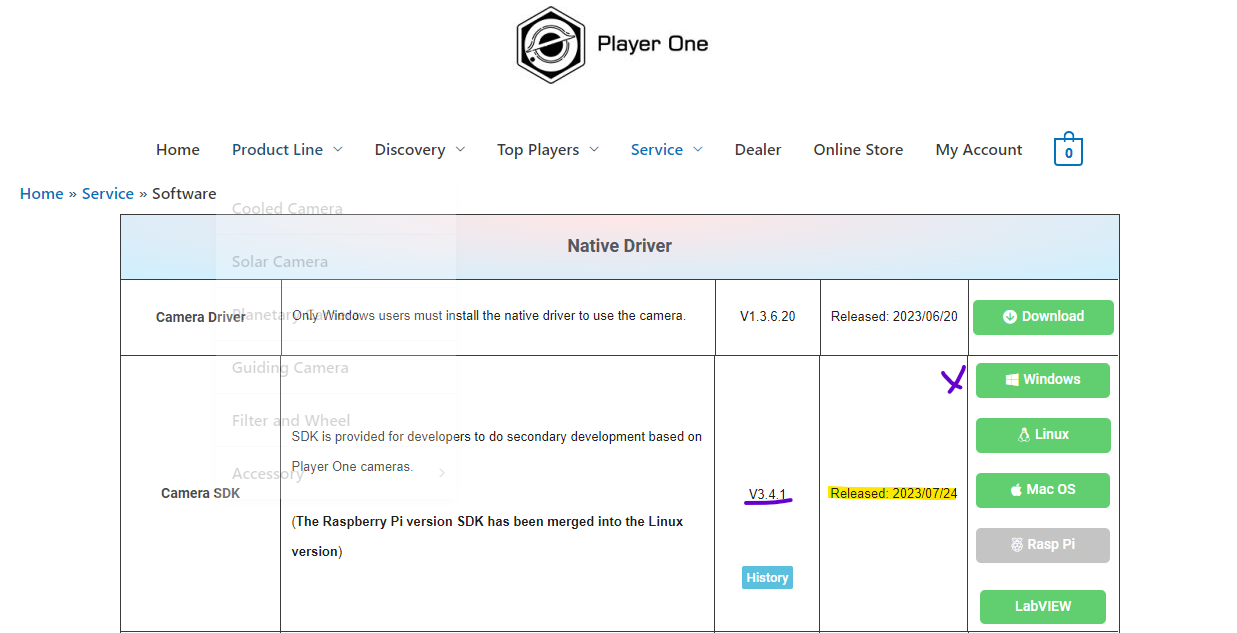Click the Native Driver table header
The height and width of the screenshot is (633, 1237).
(x=620, y=246)
